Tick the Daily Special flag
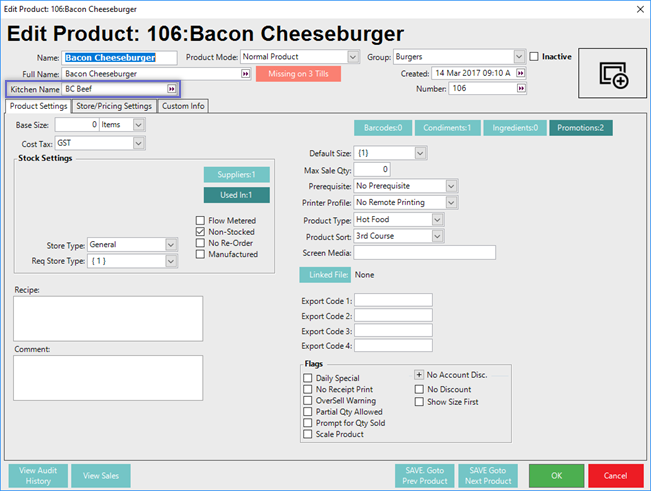Image resolution: width=651 pixels, height=491 pixels. pos(308,379)
